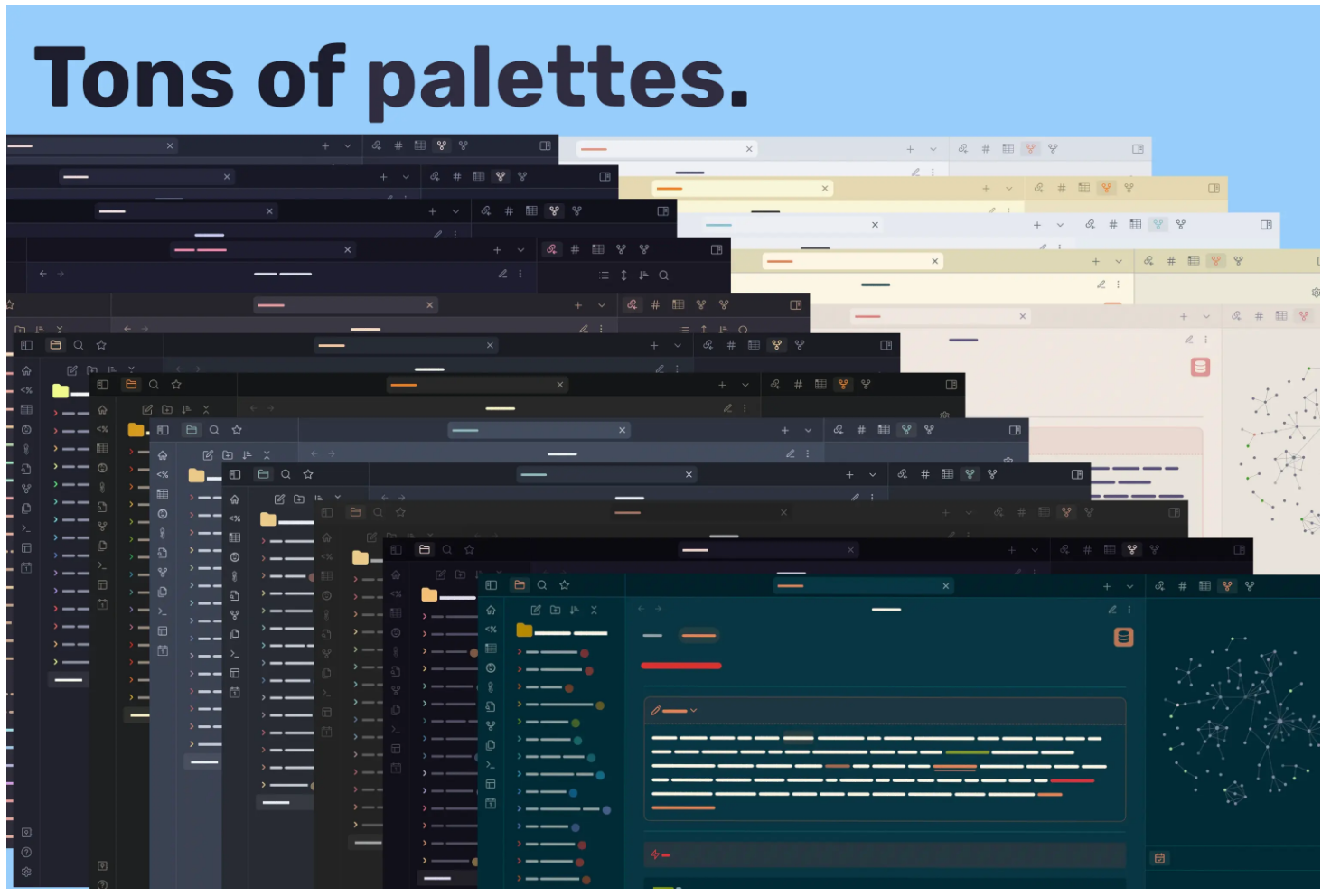Click the lightning bolt callout bar in teal note
The width and height of the screenshot is (1331, 896).
[885, 854]
